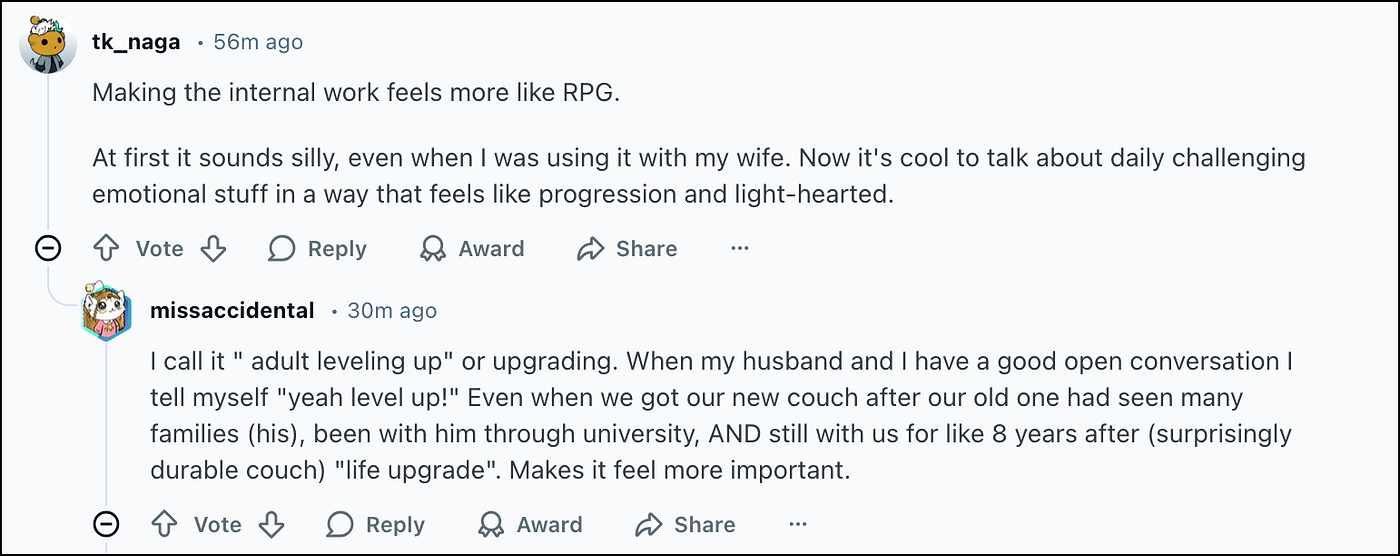1400x556 pixels.
Task: Open missaccidental's avatar profile picture
Action: pos(106,311)
